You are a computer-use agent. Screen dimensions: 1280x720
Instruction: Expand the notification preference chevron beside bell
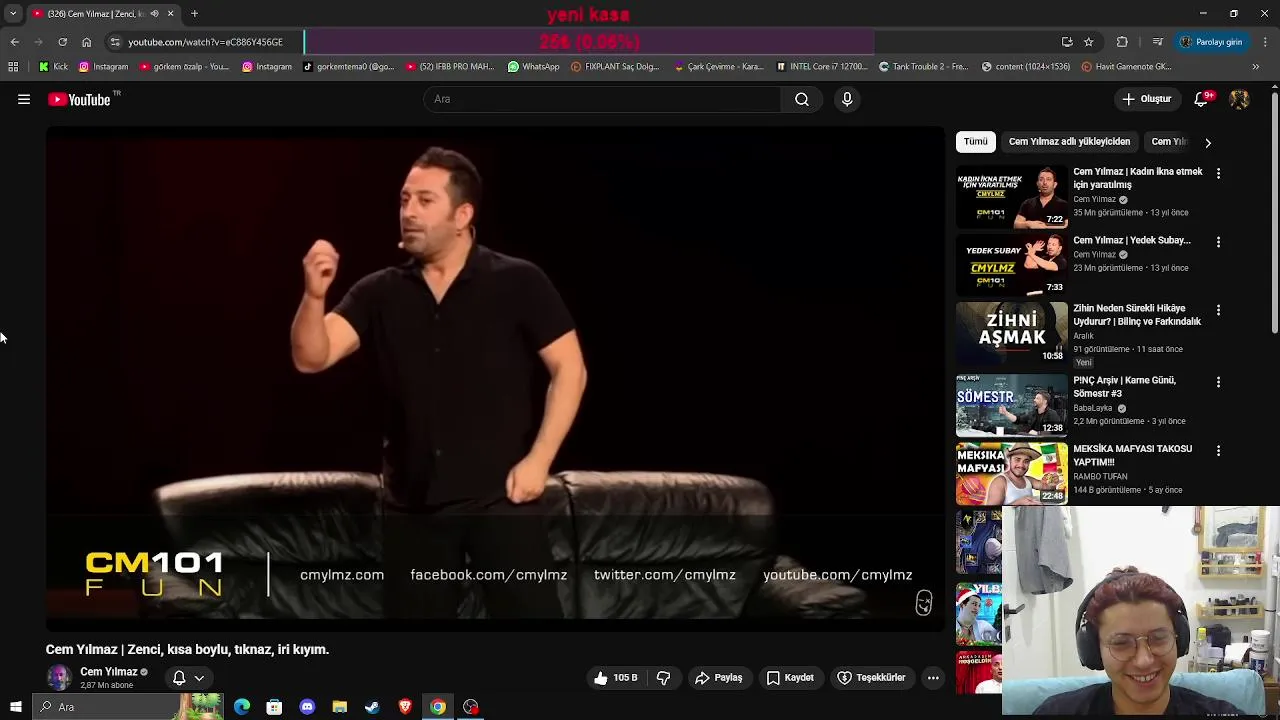(x=199, y=678)
